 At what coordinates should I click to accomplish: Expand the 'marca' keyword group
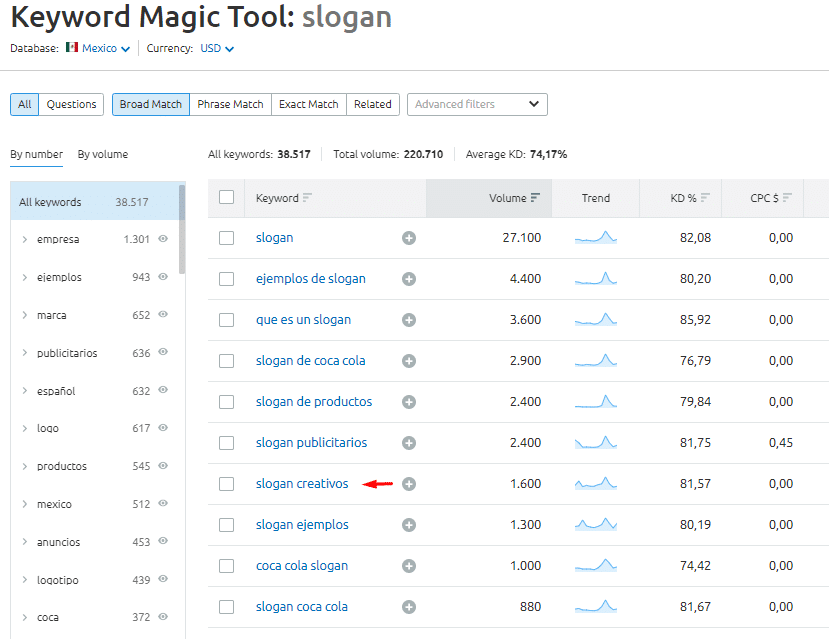(x=24, y=315)
